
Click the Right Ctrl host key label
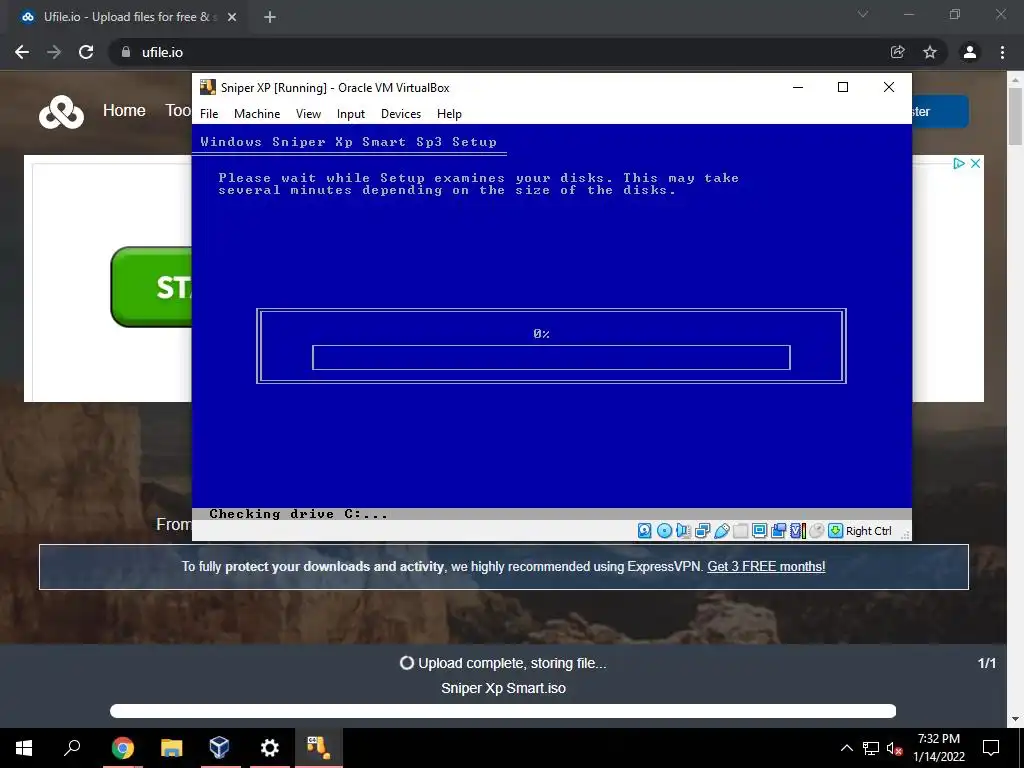tap(869, 531)
